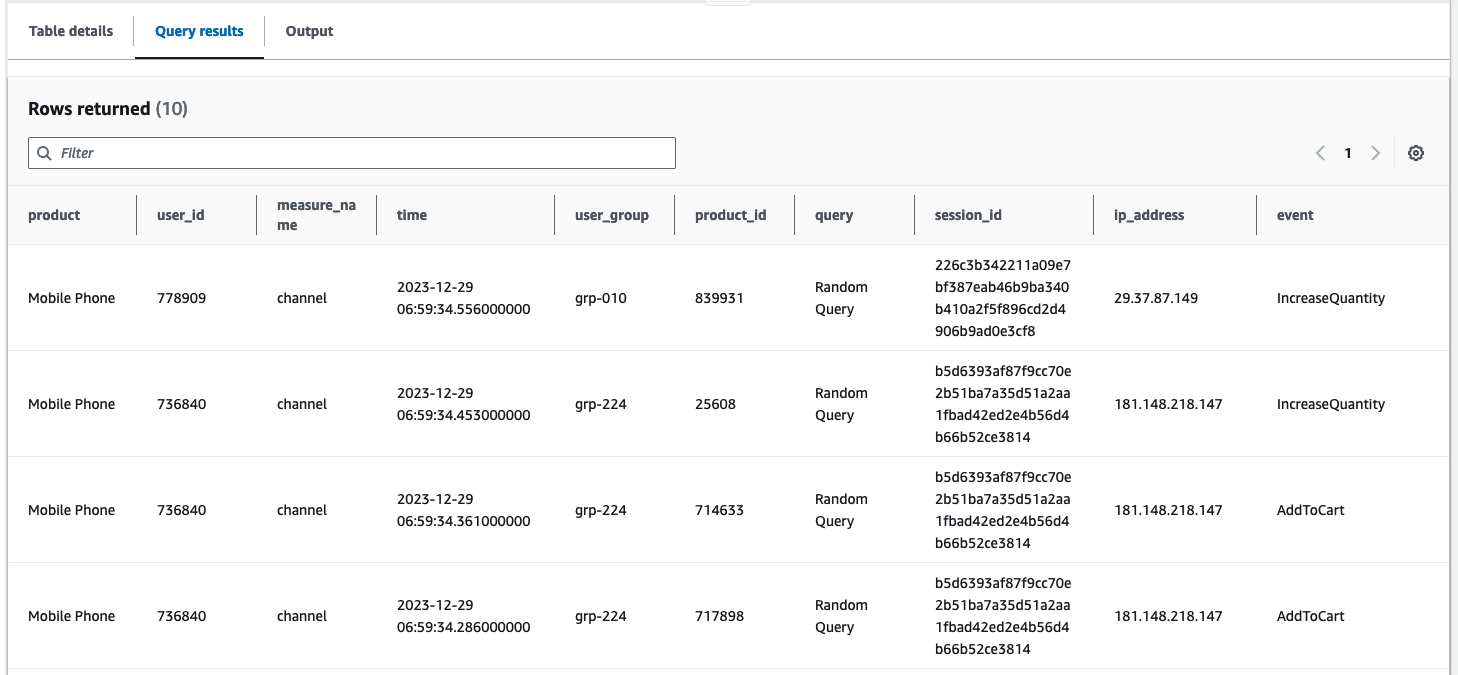Sort by the product column header
1458x675 pixels.
click(x=53, y=215)
